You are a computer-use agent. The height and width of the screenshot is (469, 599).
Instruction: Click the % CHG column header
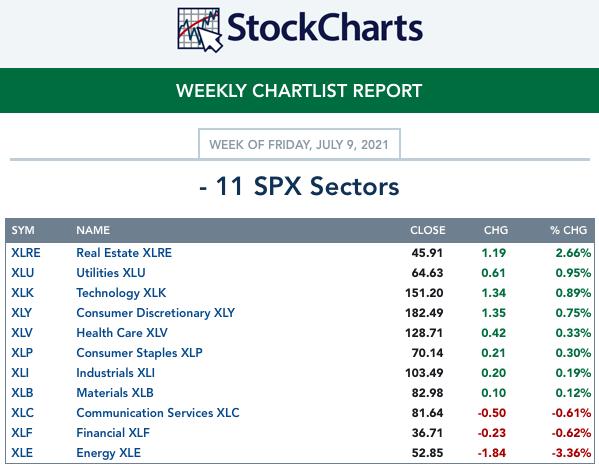[x=568, y=230]
